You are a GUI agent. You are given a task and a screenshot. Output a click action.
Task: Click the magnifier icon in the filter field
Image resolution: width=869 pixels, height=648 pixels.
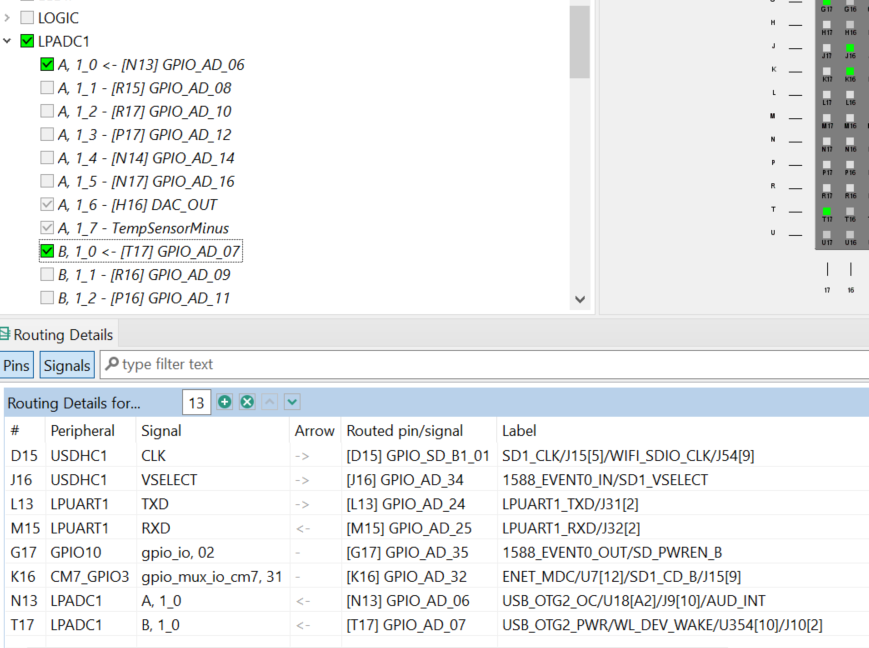coord(113,365)
